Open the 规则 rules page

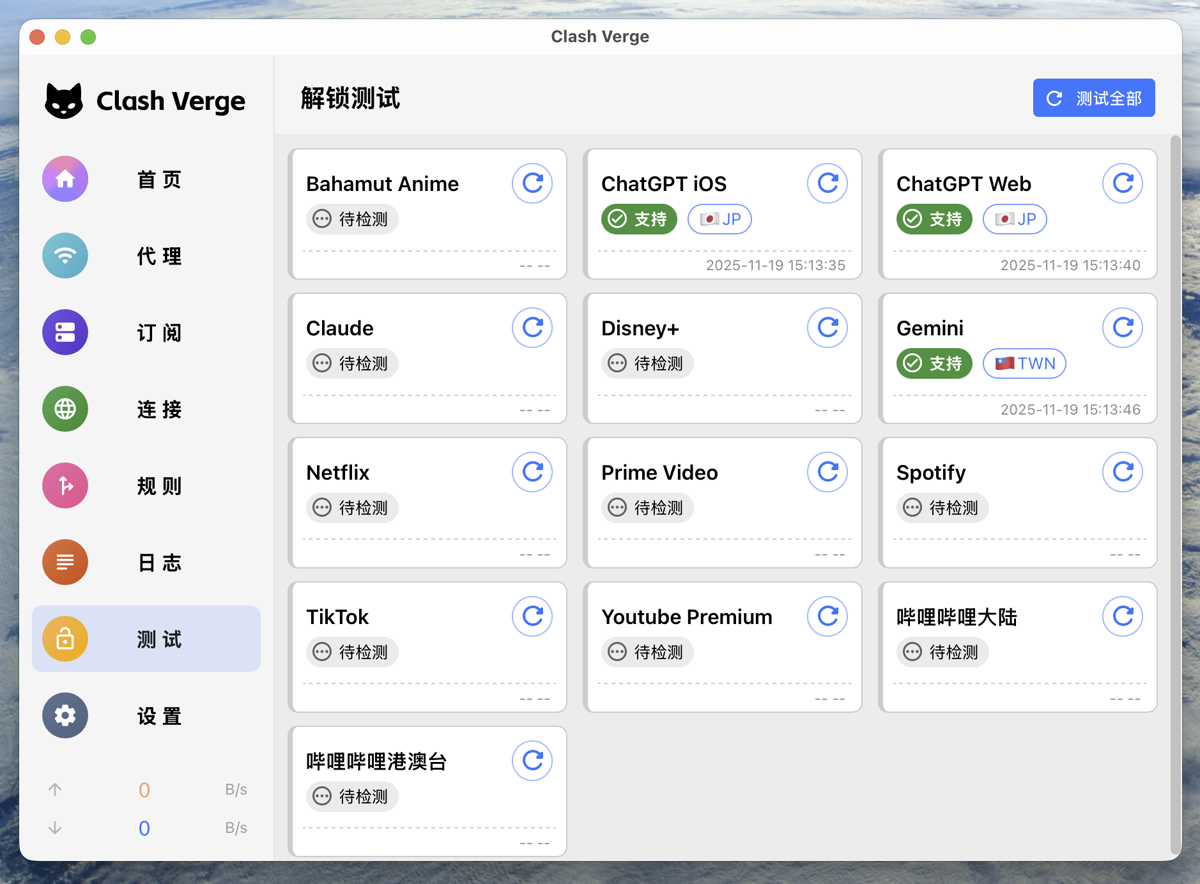146,486
